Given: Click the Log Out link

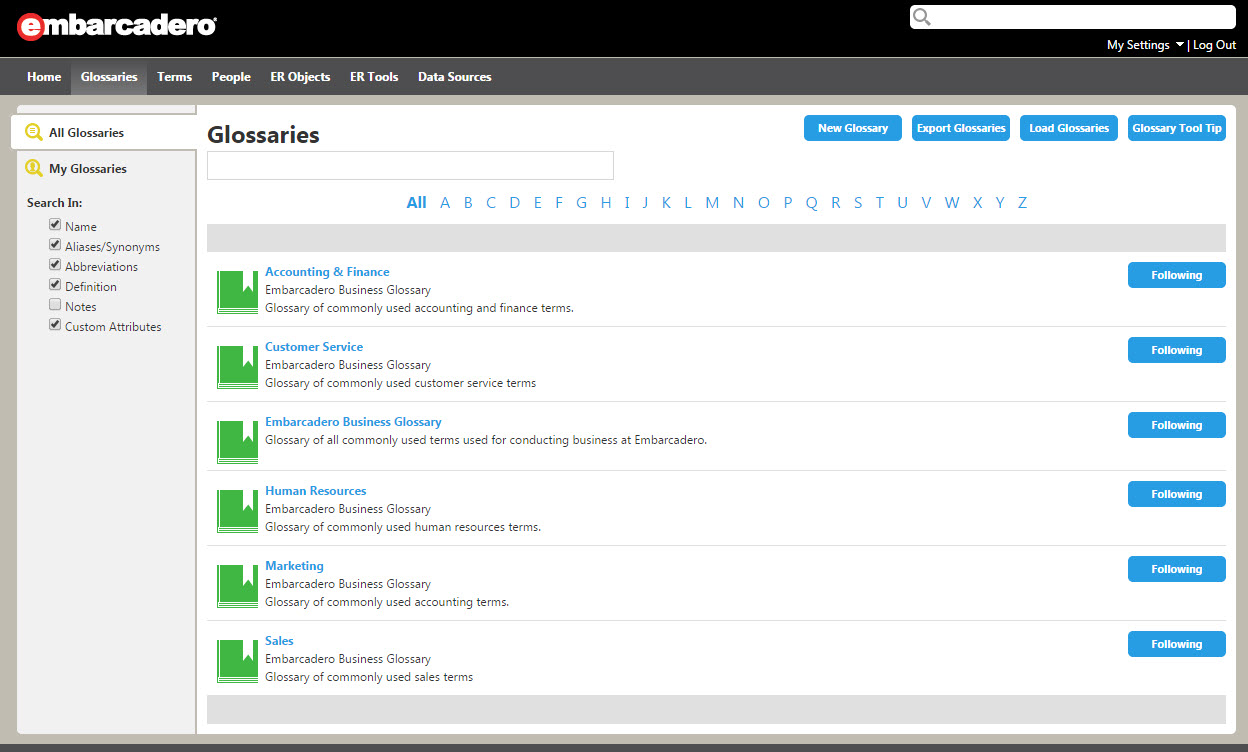Looking at the screenshot, I should click(1214, 45).
